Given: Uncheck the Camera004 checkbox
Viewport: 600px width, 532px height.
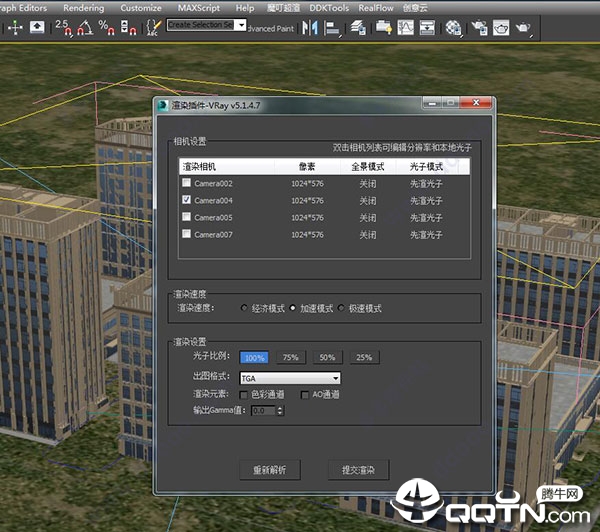Looking at the screenshot, I should pos(186,200).
